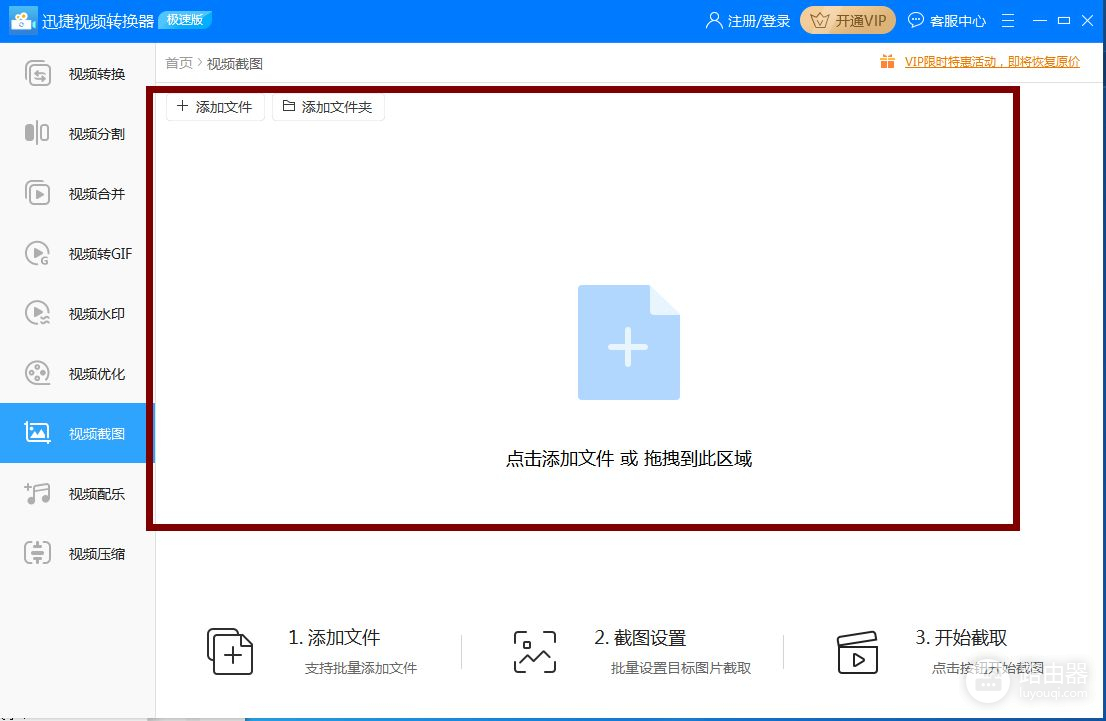Go to 首页 in the breadcrumb
Image resolution: width=1106 pixels, height=721 pixels.
[x=179, y=63]
